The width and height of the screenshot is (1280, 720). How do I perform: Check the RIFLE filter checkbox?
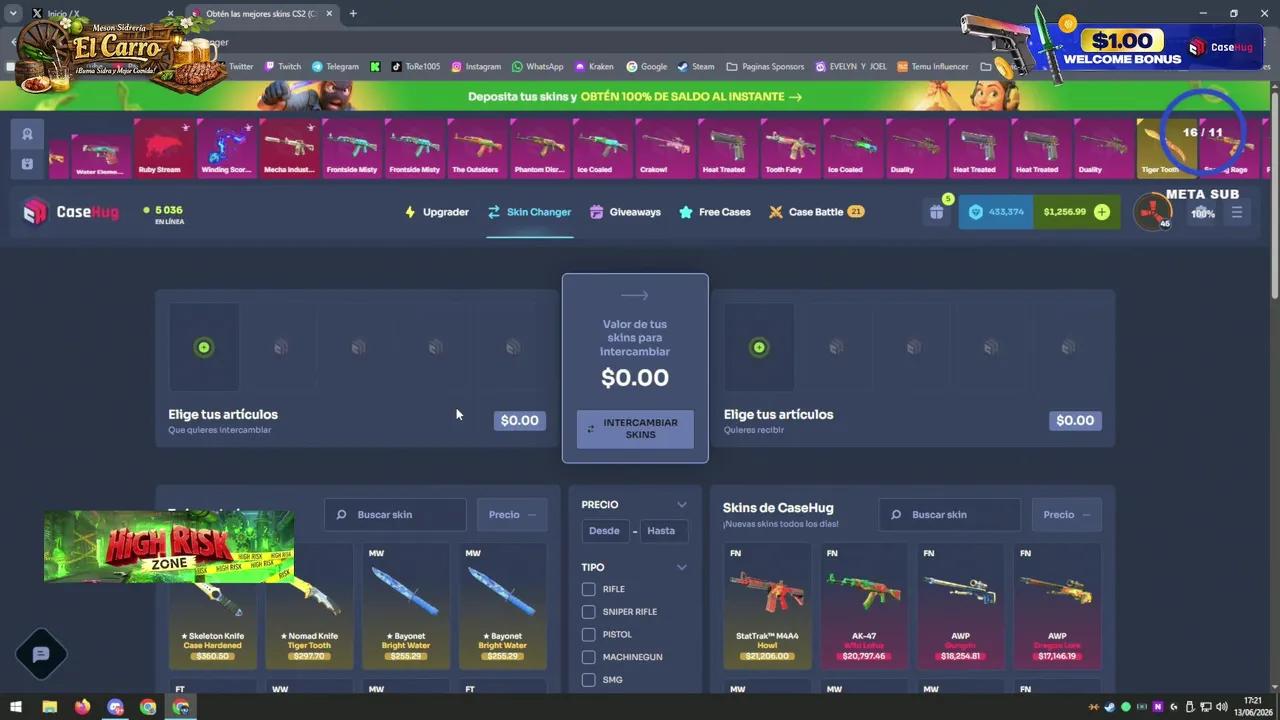point(589,589)
